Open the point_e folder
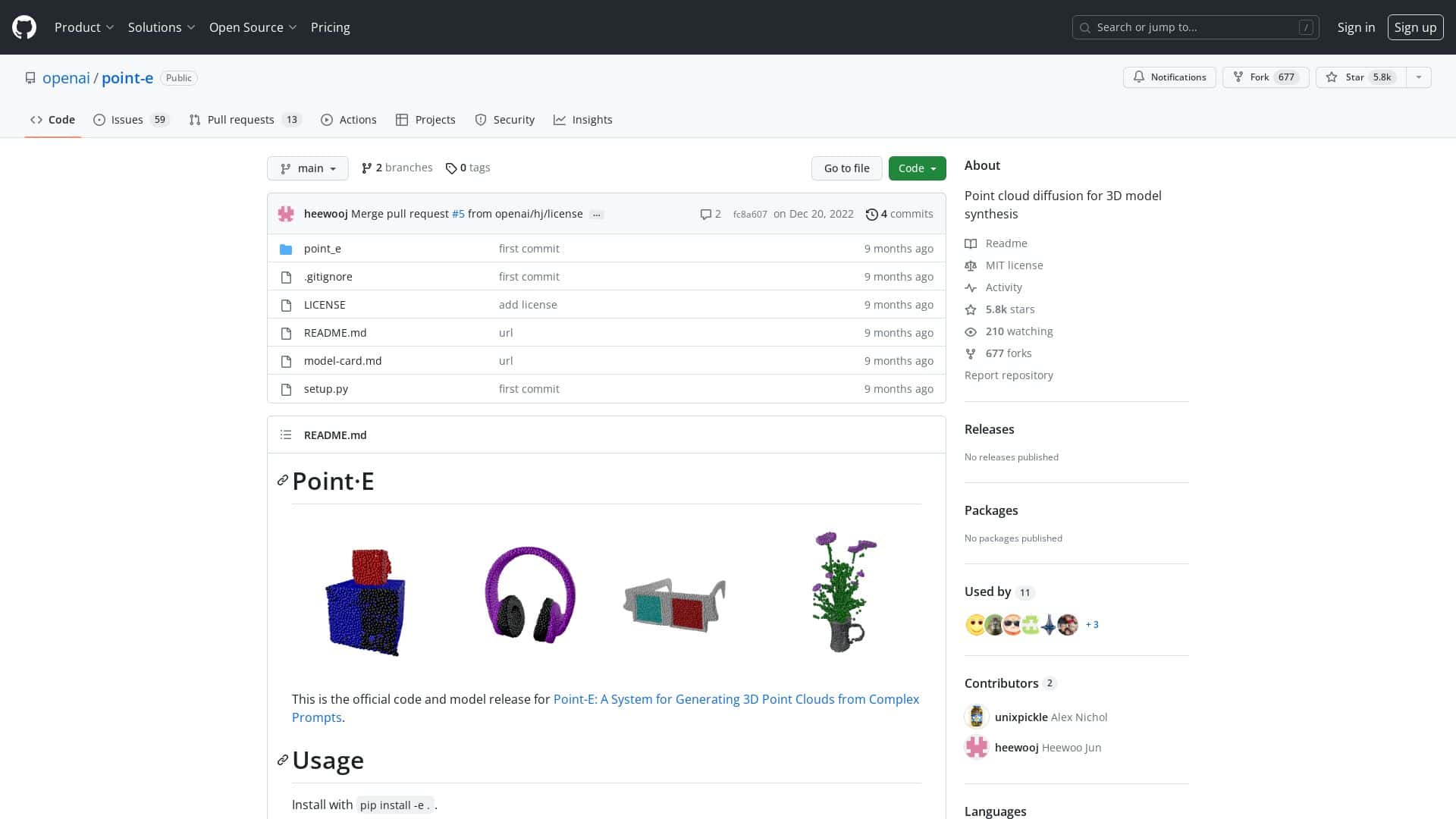The image size is (1456, 819). [322, 249]
